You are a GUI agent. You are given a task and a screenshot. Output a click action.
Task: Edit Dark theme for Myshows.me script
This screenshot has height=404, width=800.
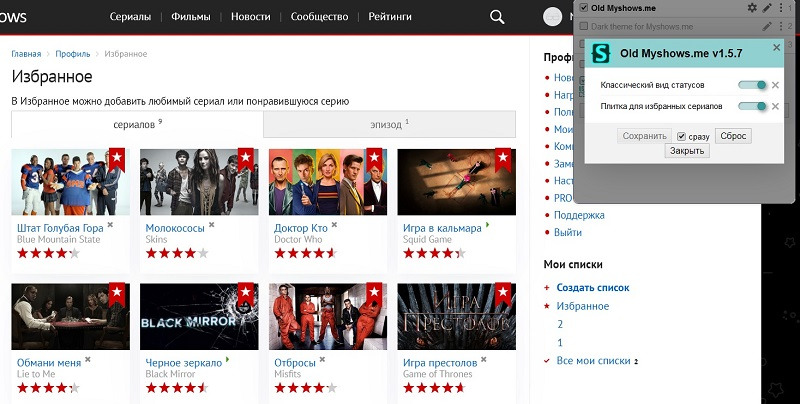click(x=767, y=26)
